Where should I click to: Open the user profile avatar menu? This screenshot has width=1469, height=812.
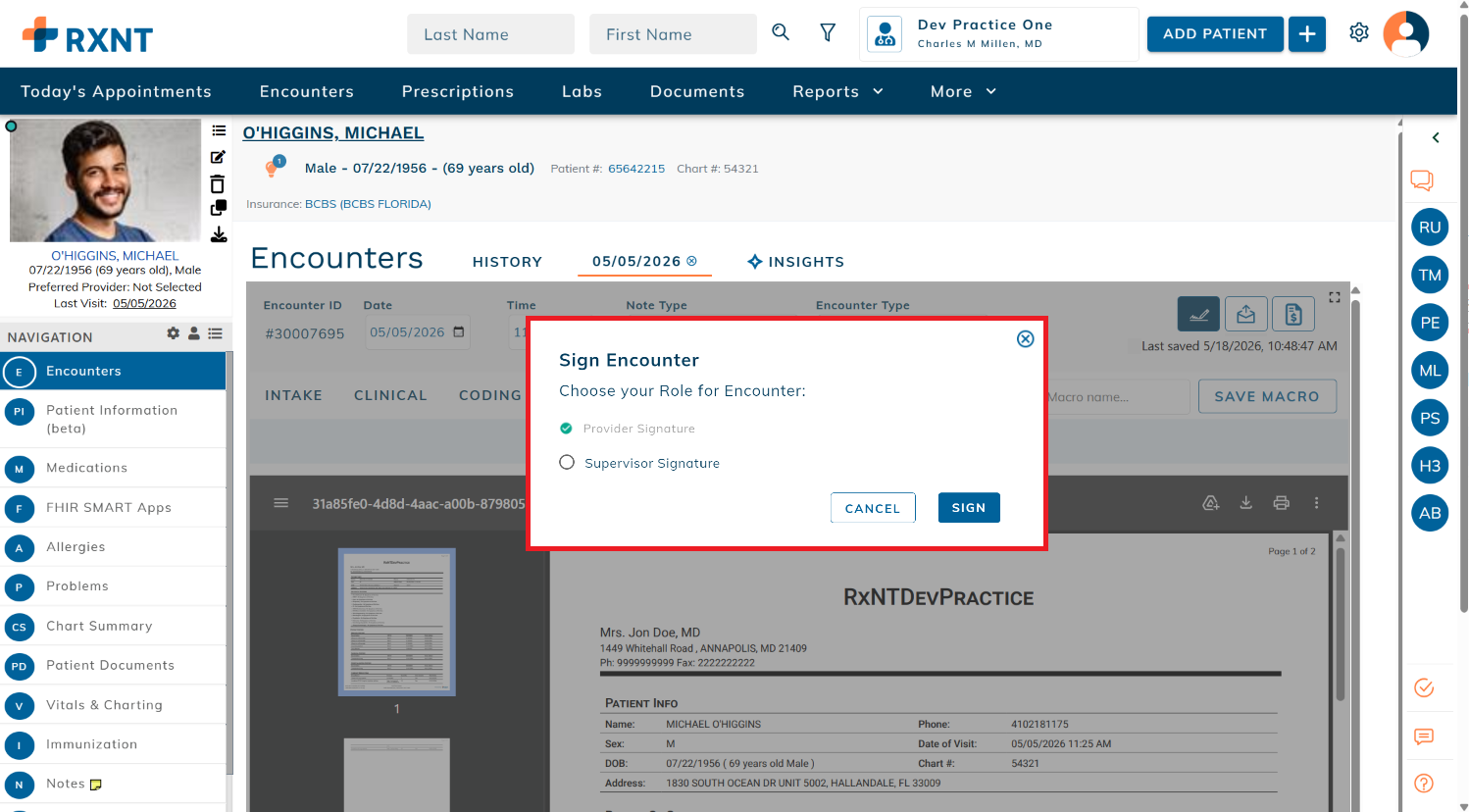[1406, 33]
